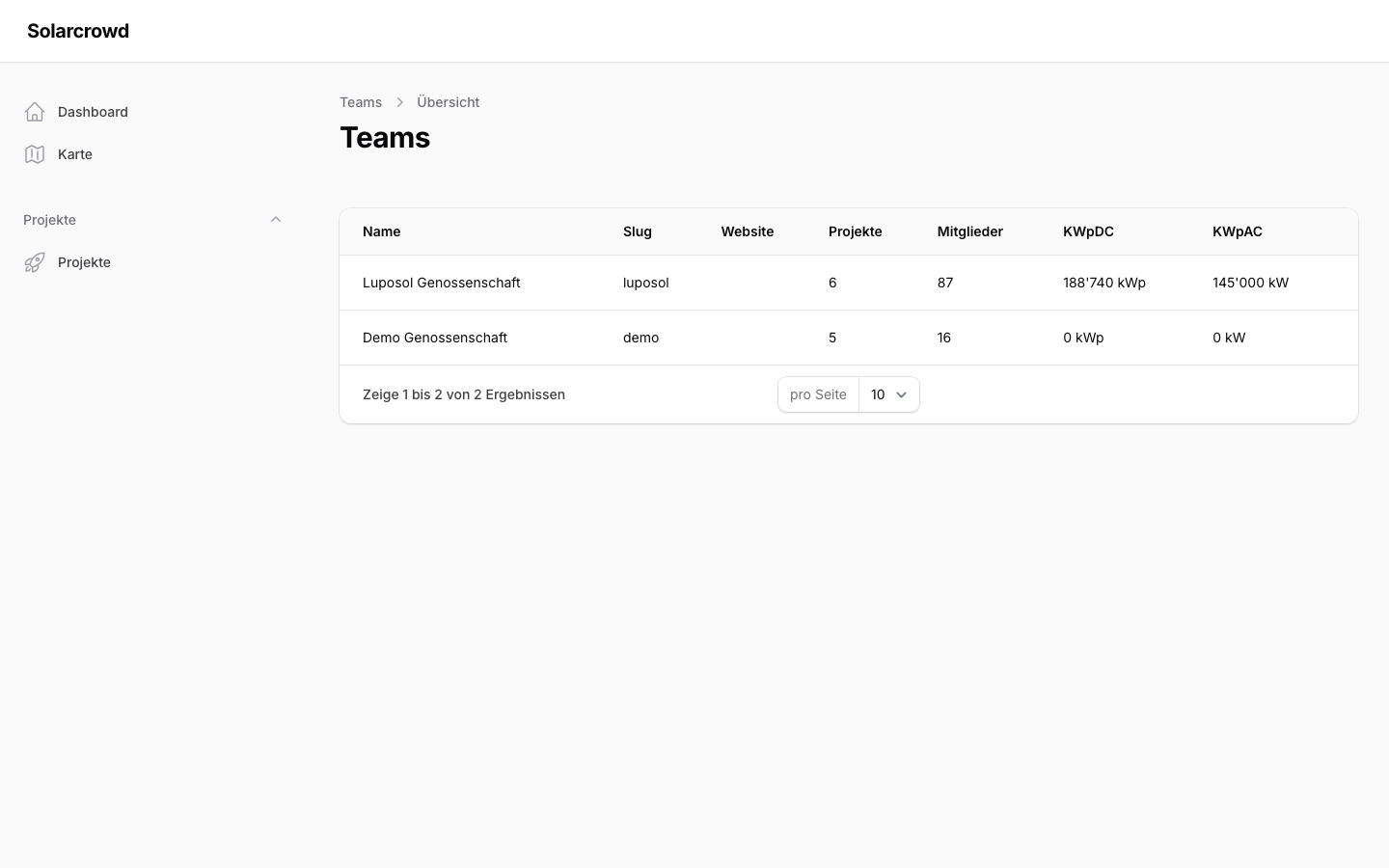1389x868 pixels.
Task: Click the Dashboard home icon
Action: point(35,112)
